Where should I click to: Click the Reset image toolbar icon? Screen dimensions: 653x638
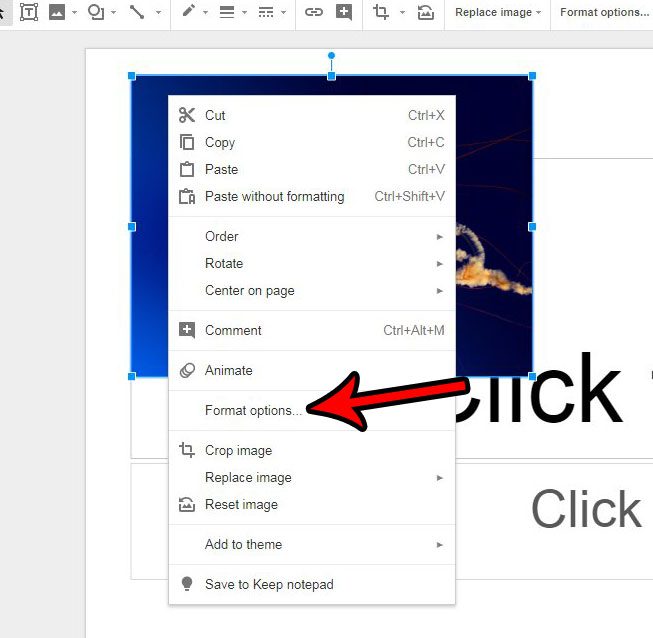(425, 12)
